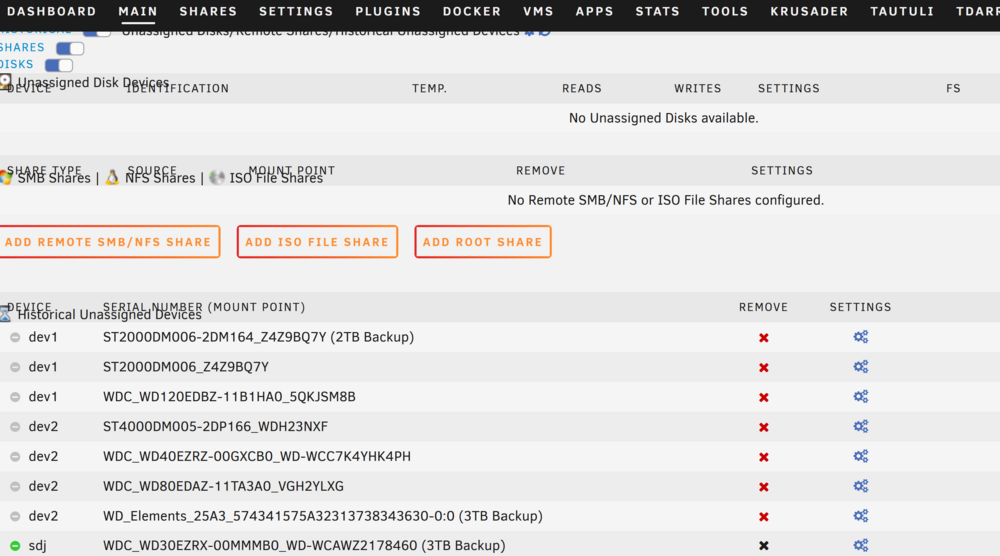Open settings gears for WDC_WD120EDBZ-11B1HA0_5QKJSM8B
Screen dimensions: 1000x556
pos(861,397)
